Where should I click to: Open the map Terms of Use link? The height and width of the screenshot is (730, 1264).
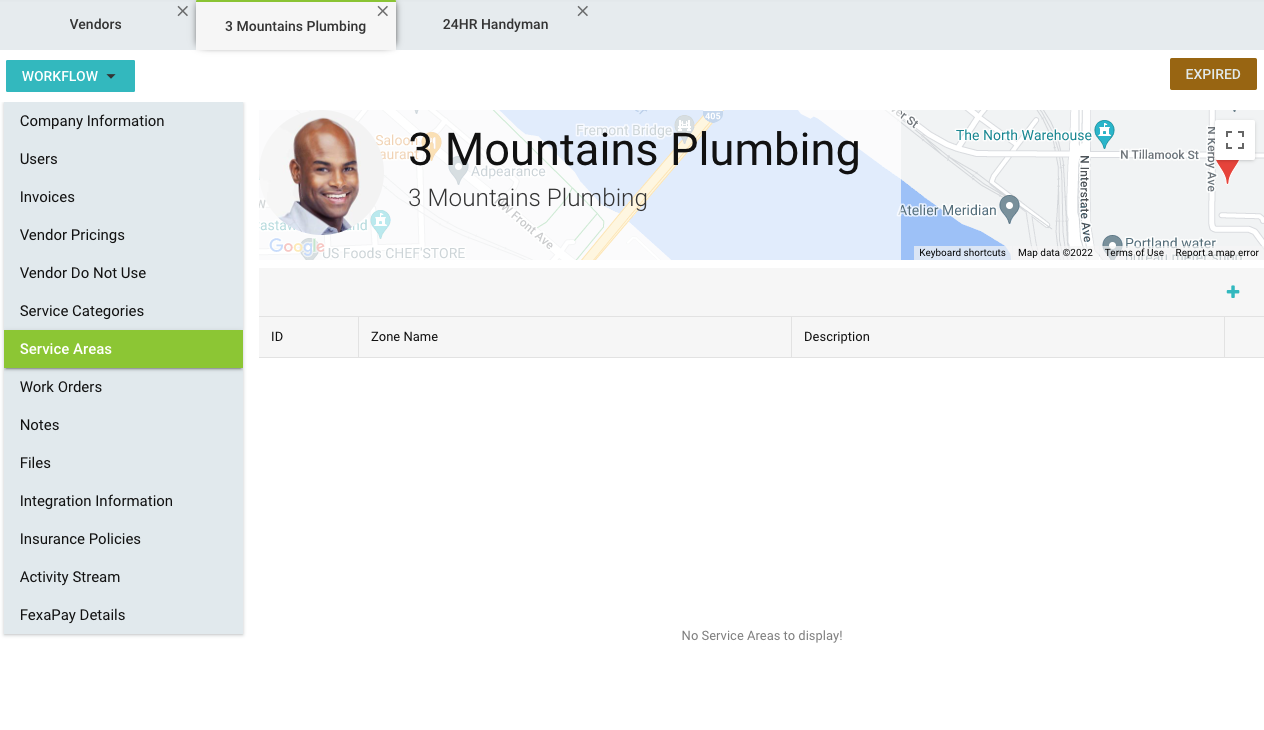coord(1133,253)
